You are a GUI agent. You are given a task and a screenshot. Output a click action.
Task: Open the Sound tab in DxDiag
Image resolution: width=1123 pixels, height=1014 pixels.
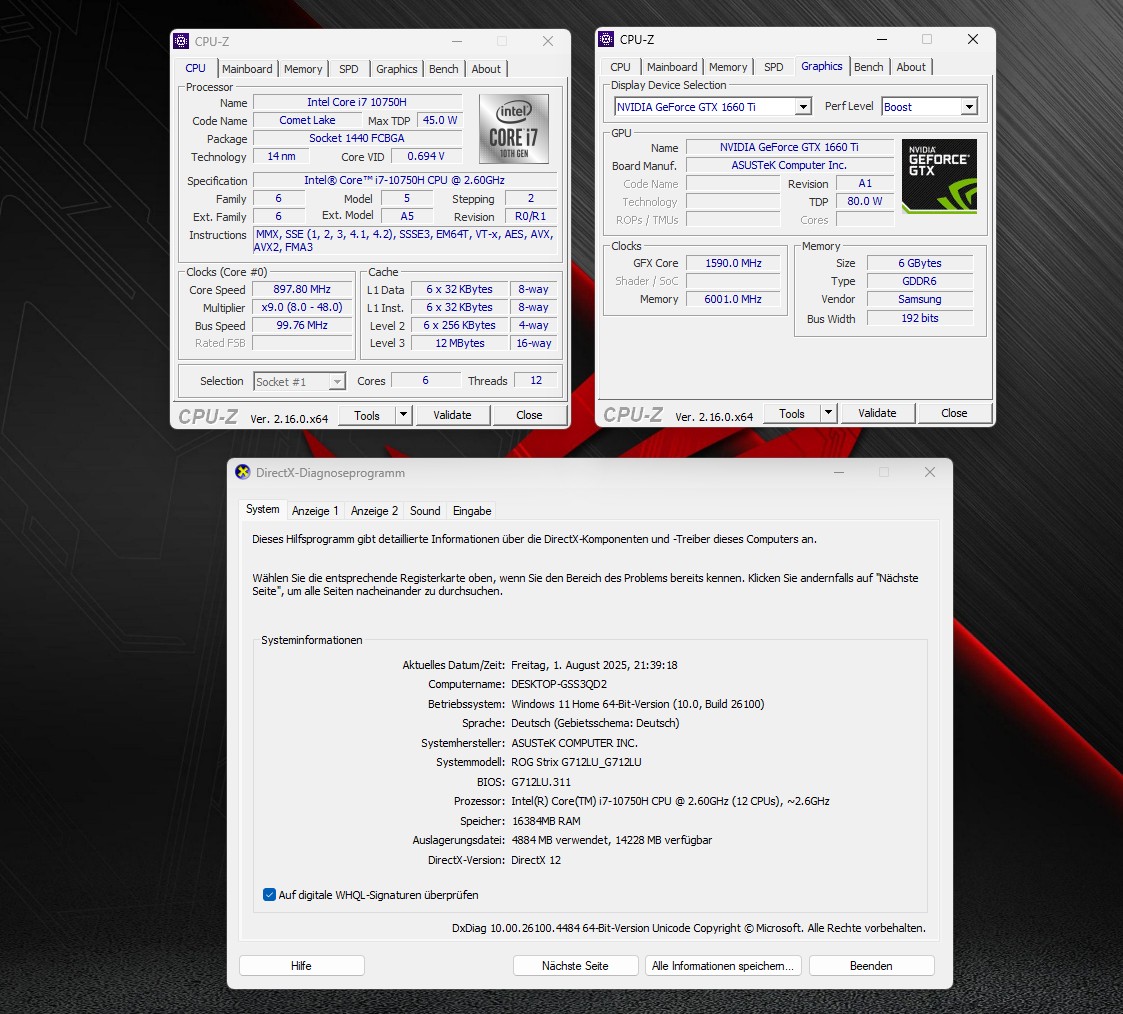425,511
